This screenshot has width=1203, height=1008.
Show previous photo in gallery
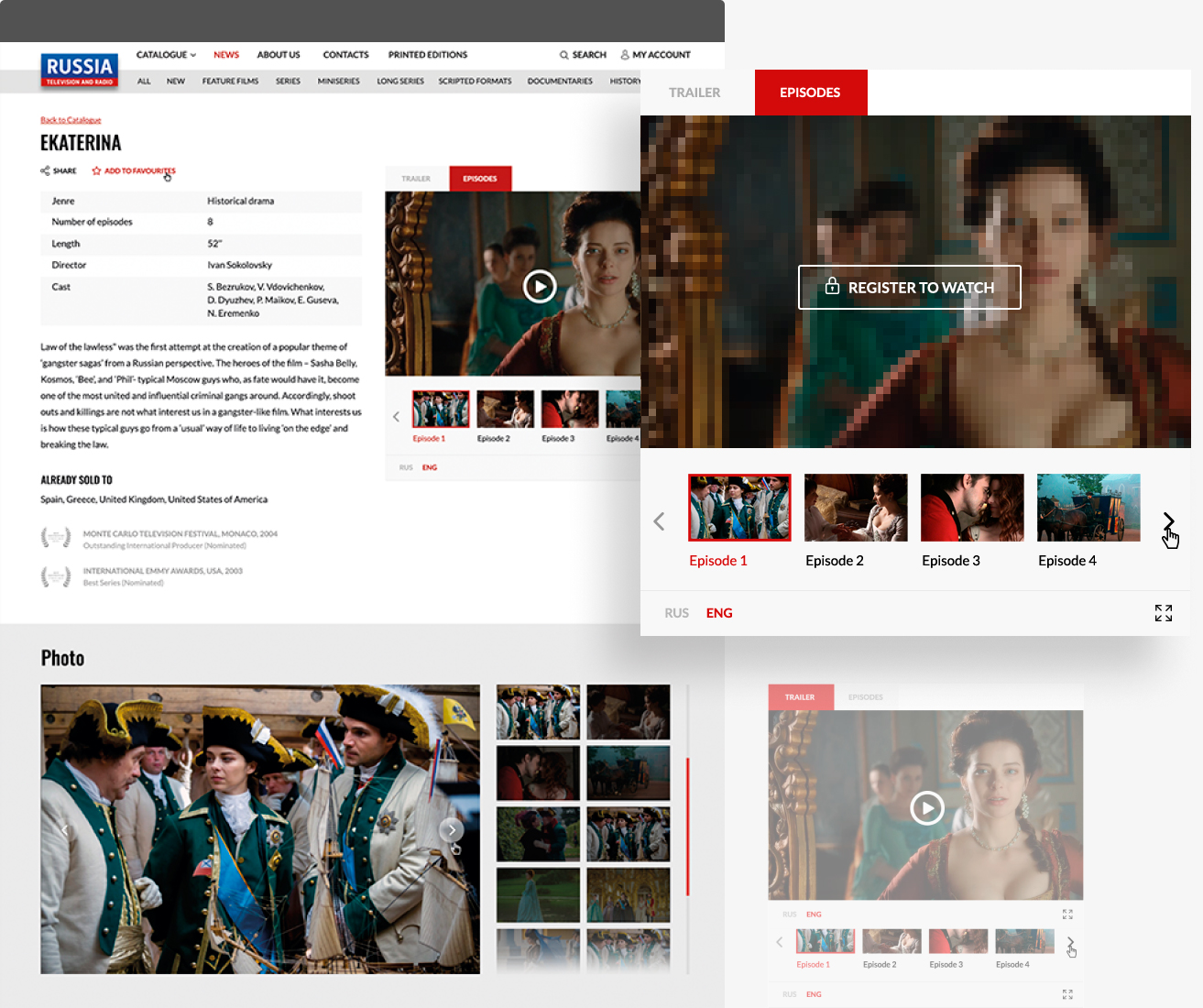(x=65, y=830)
